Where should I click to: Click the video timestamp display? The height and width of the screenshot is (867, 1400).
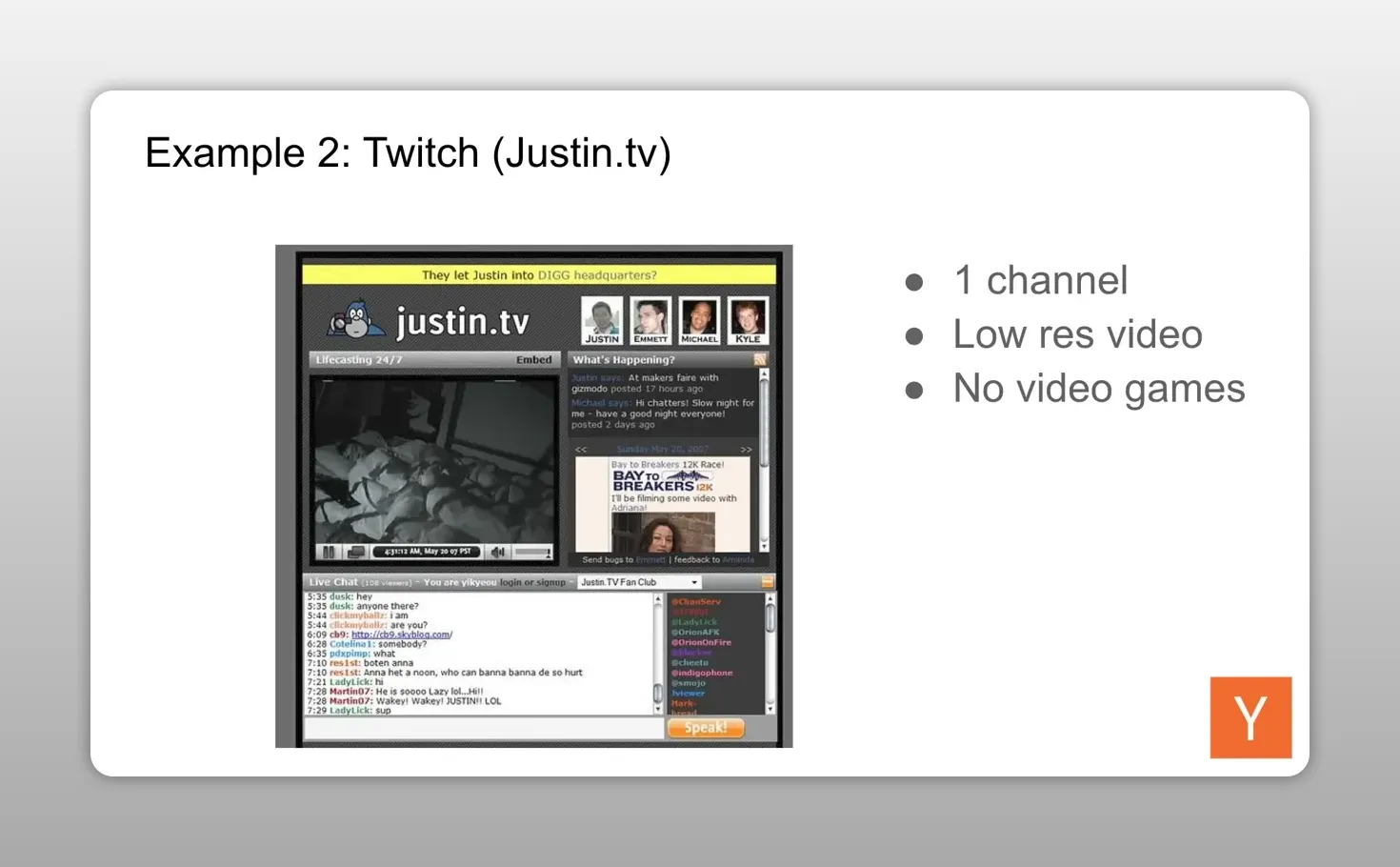pyautogui.click(x=428, y=552)
